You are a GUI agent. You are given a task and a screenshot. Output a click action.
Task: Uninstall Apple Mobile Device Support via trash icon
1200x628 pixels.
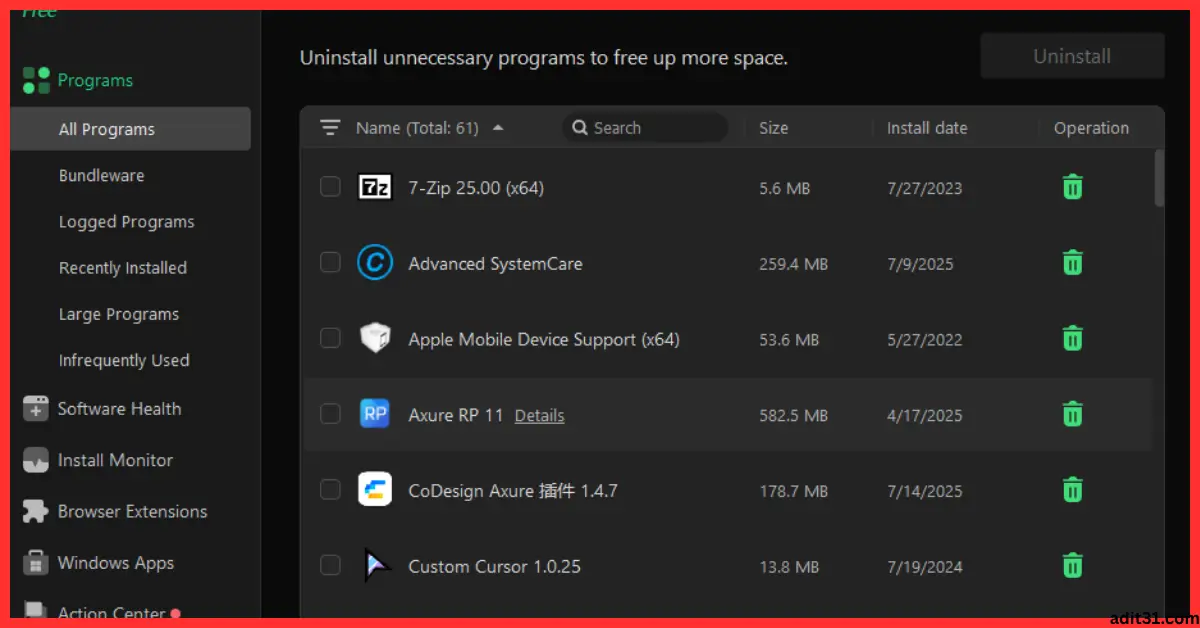click(1072, 339)
